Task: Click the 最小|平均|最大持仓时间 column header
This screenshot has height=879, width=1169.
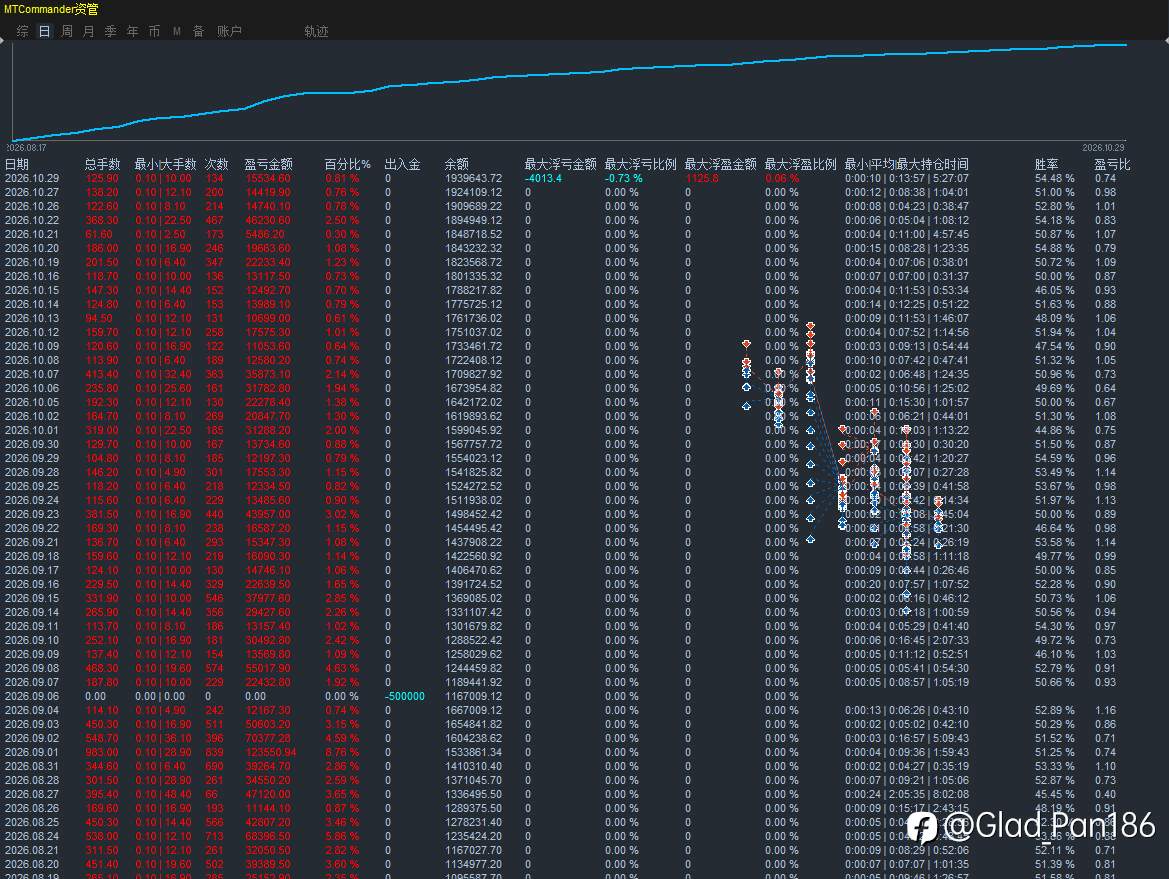Action: tap(907, 164)
